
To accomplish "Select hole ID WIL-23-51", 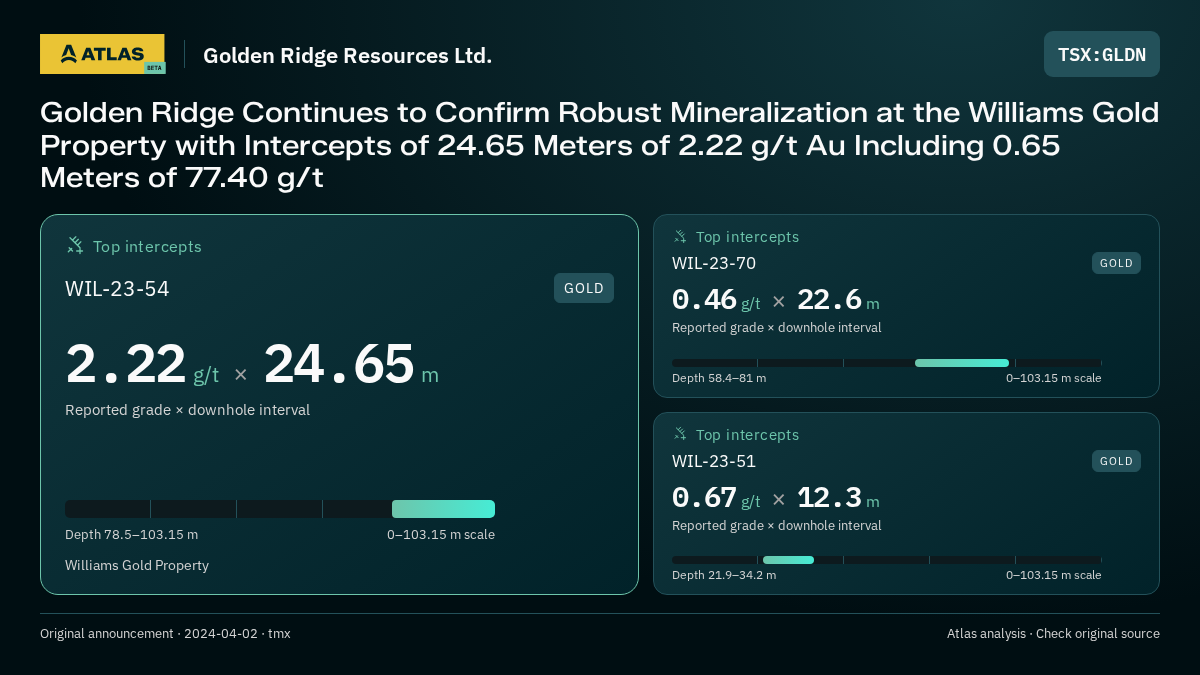I will [714, 461].
